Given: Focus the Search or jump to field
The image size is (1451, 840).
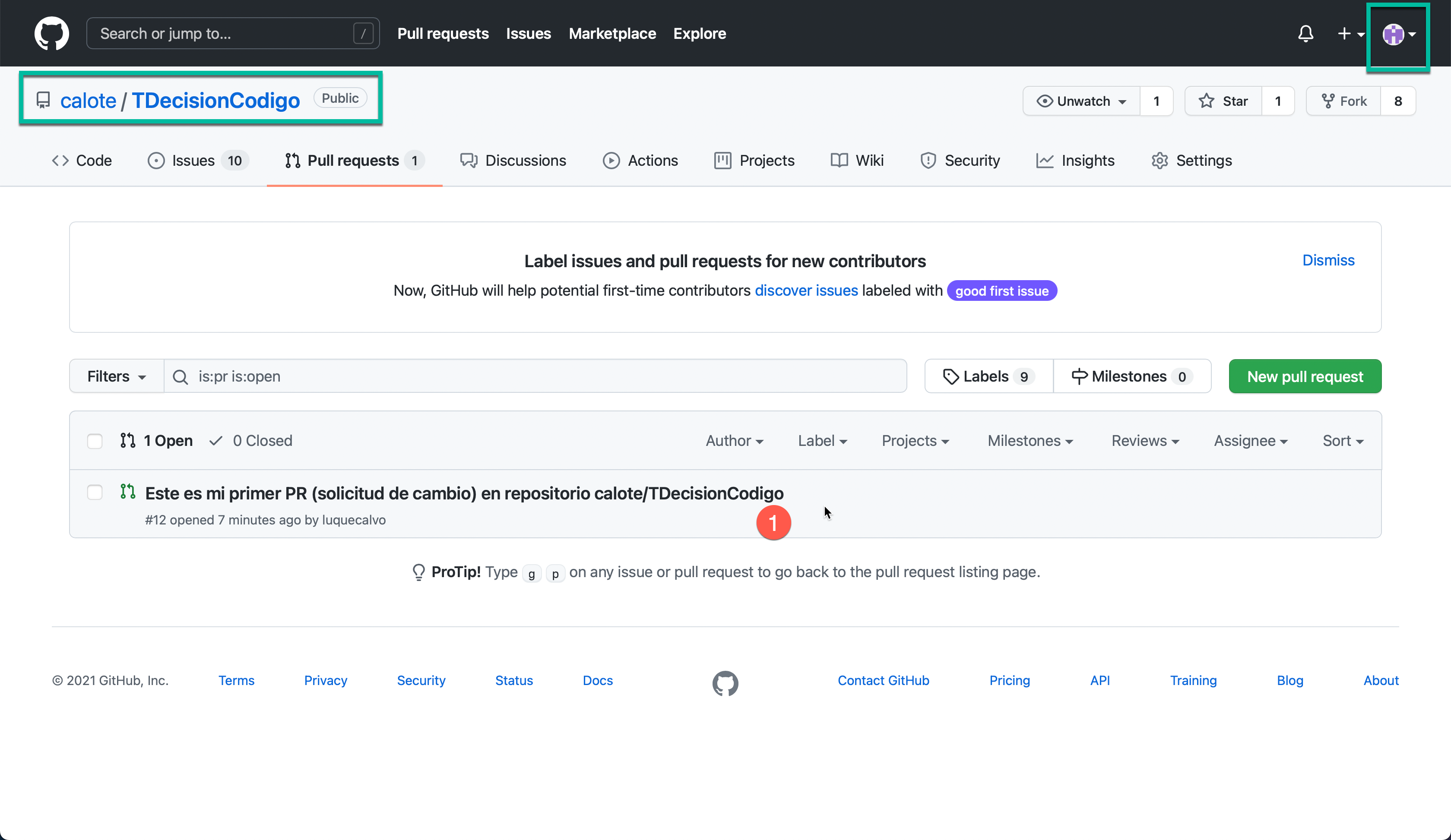Looking at the screenshot, I should click(x=233, y=33).
